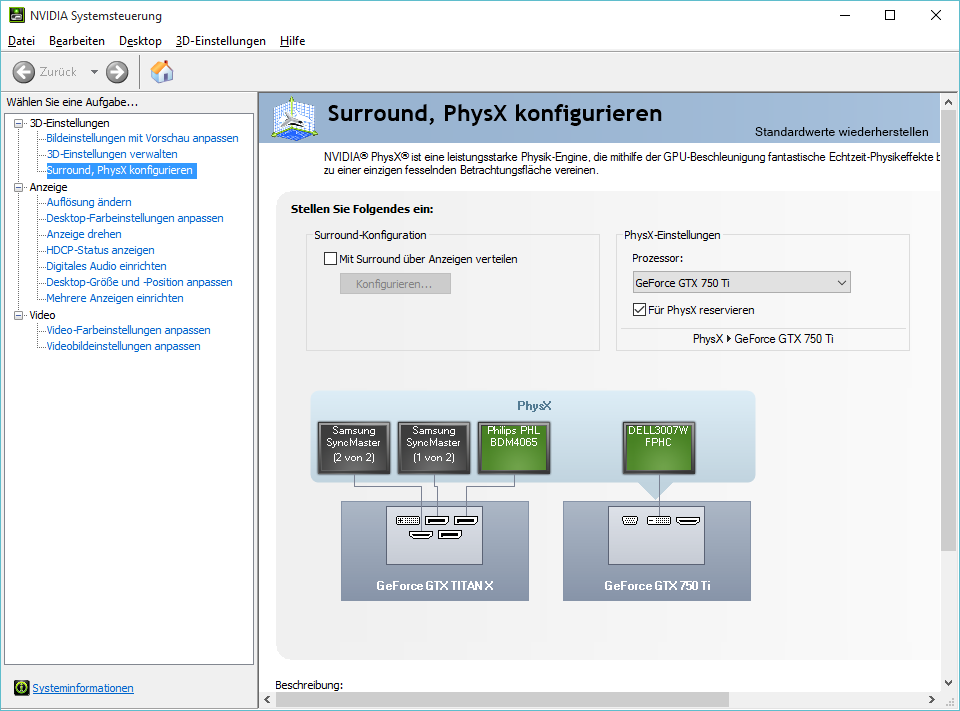Maximize the NVIDIA Systemsteuerung window
This screenshot has height=711, width=960.
click(x=890, y=15)
